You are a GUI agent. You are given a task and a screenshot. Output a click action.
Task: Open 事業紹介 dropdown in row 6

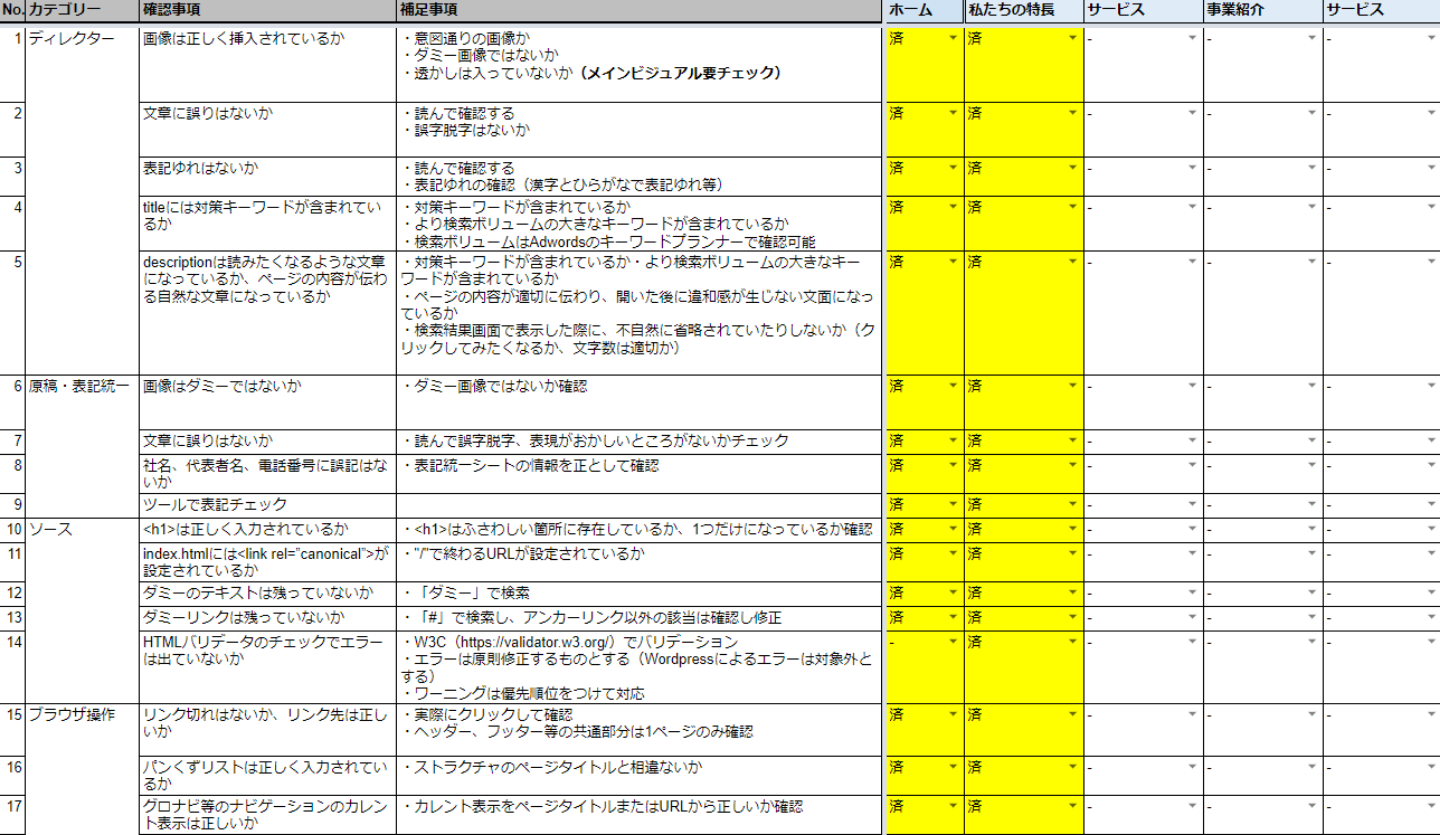1312,386
